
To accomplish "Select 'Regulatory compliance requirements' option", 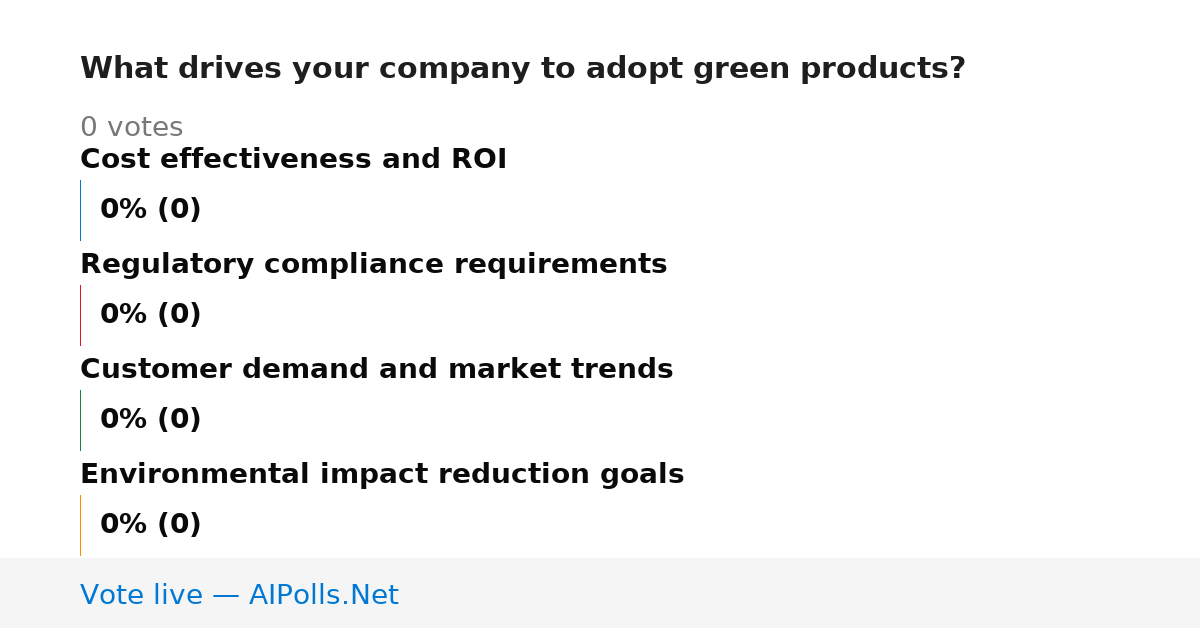I will pyautogui.click(x=373, y=264).
